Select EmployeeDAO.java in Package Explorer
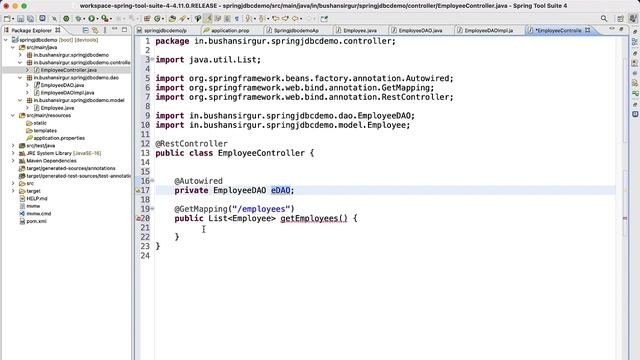 [x=62, y=85]
